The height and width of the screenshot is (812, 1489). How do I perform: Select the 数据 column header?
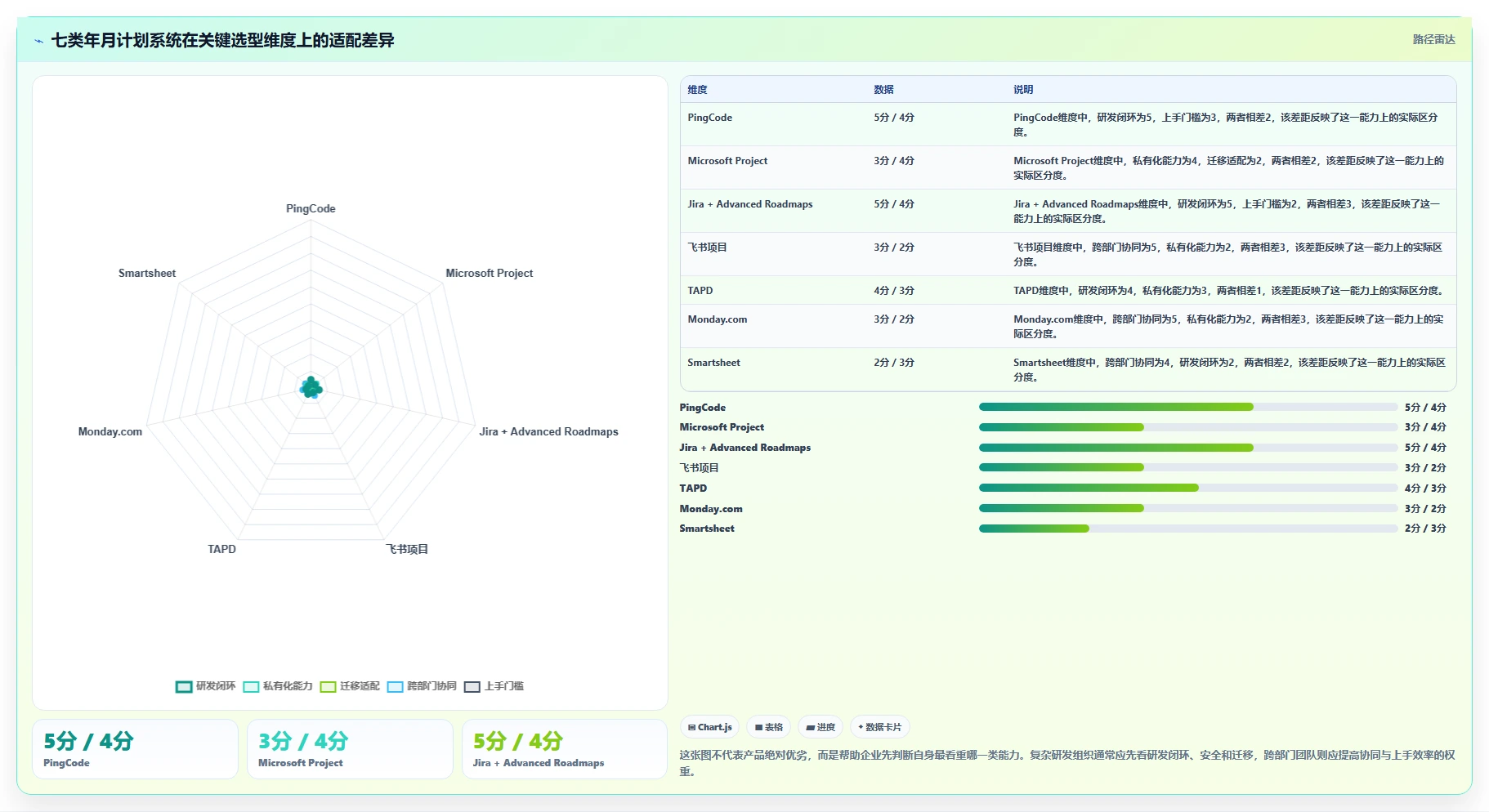coord(883,90)
